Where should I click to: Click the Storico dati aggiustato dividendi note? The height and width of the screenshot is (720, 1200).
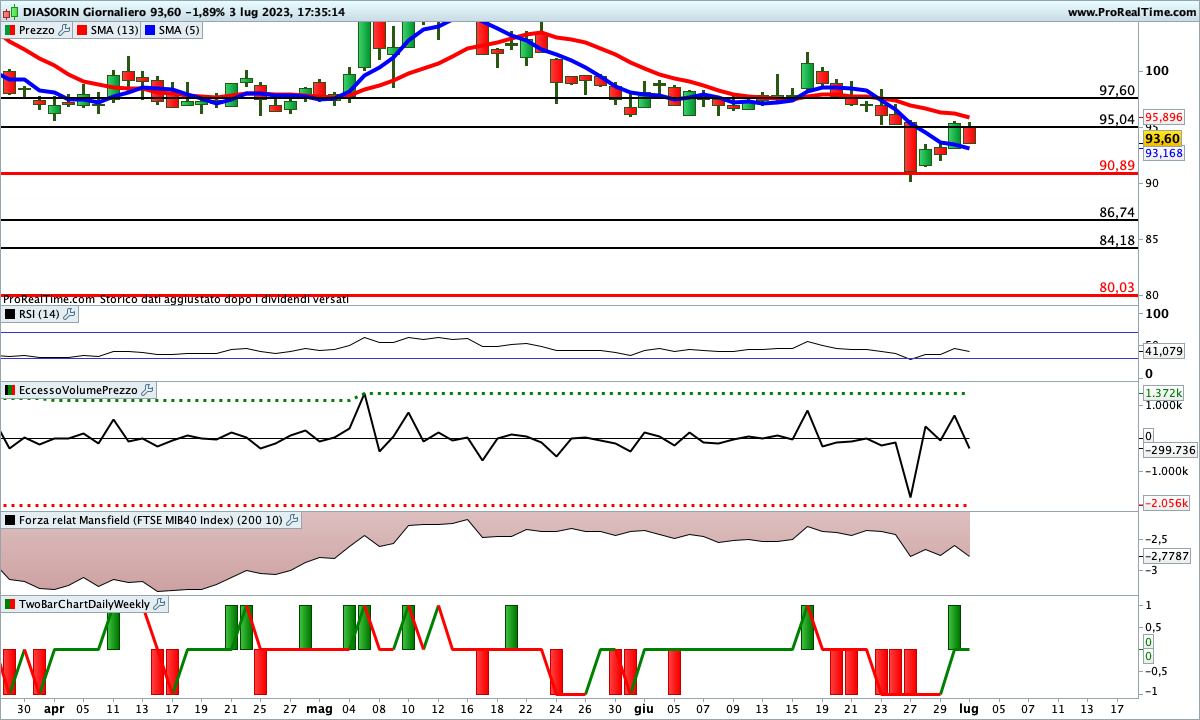coord(225,299)
